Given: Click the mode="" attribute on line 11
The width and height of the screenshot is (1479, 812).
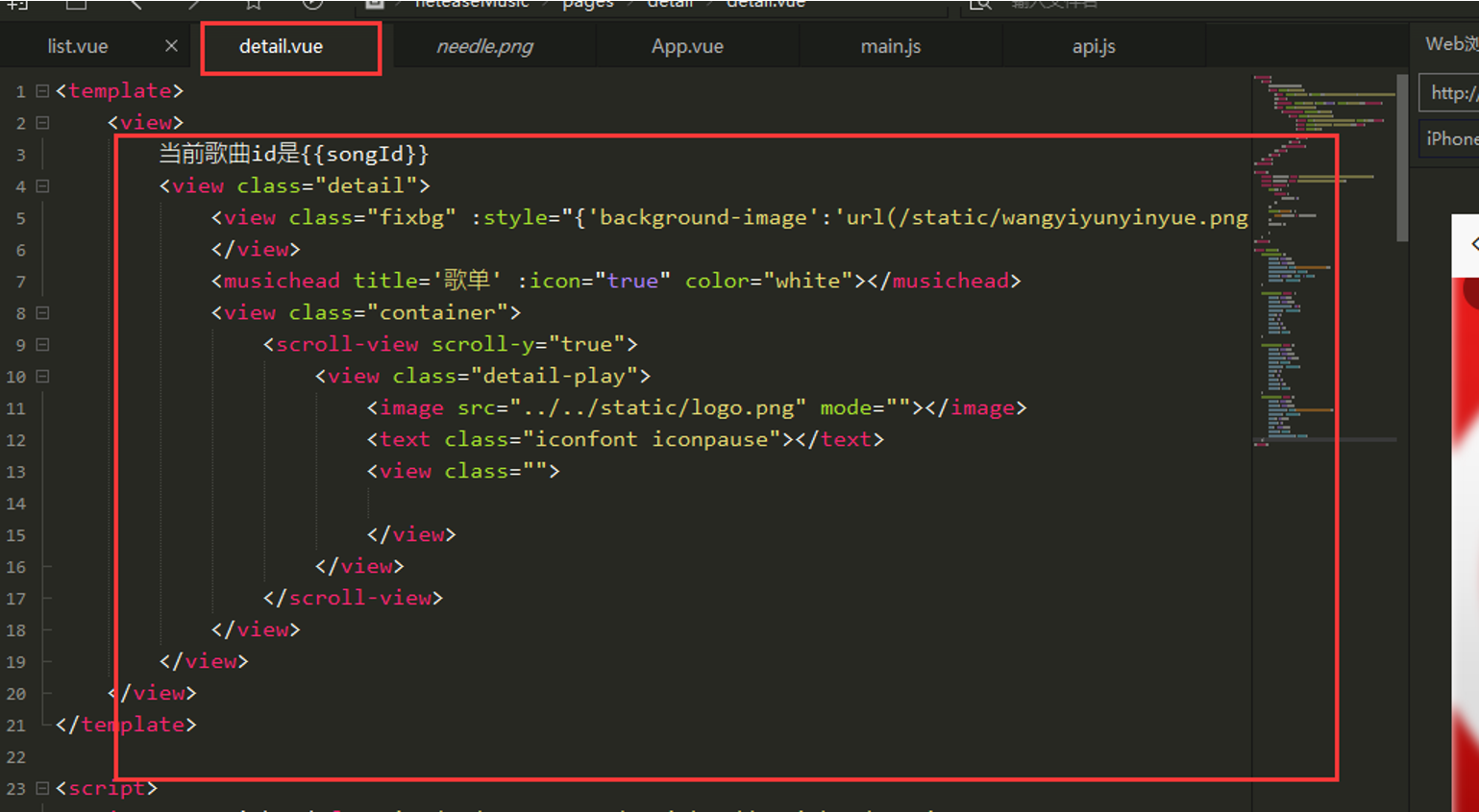Looking at the screenshot, I should 865,407.
